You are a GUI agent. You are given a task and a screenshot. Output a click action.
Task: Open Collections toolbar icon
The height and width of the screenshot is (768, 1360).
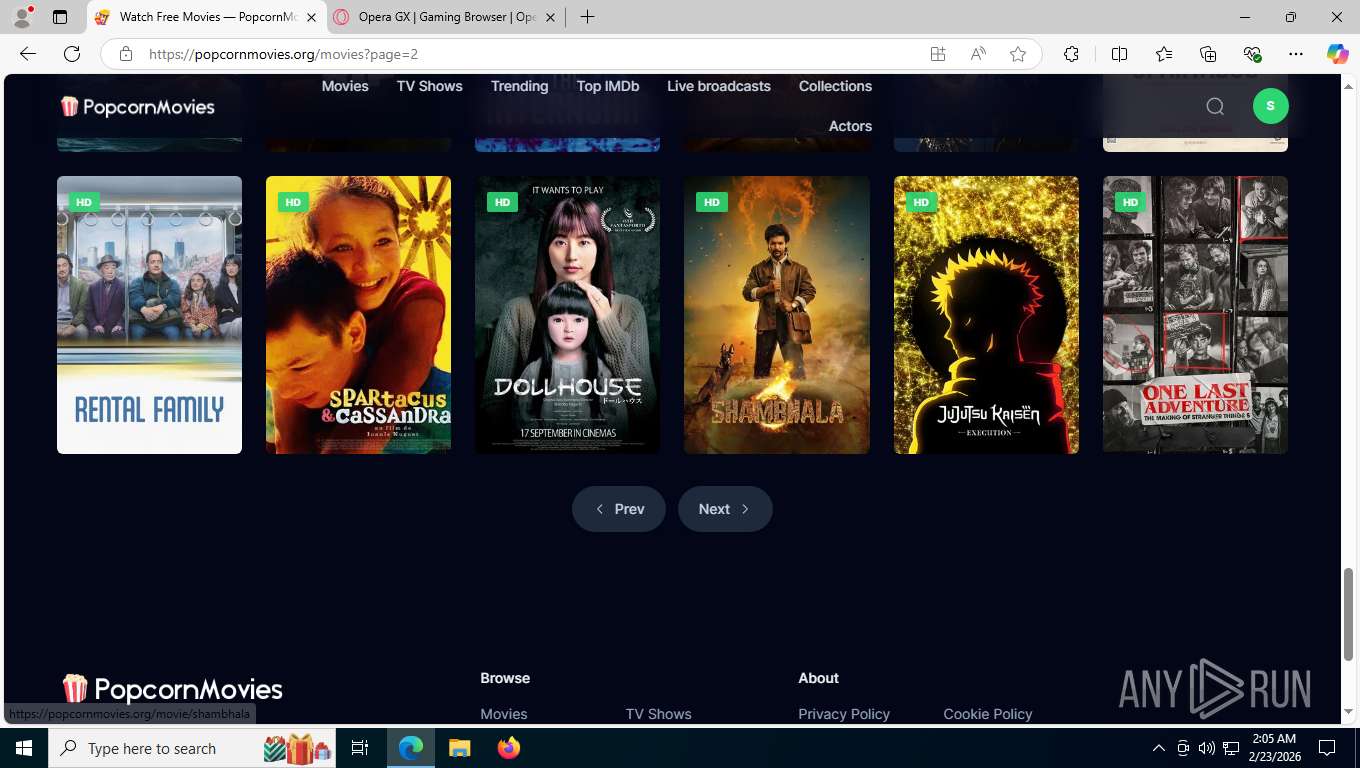click(1208, 54)
